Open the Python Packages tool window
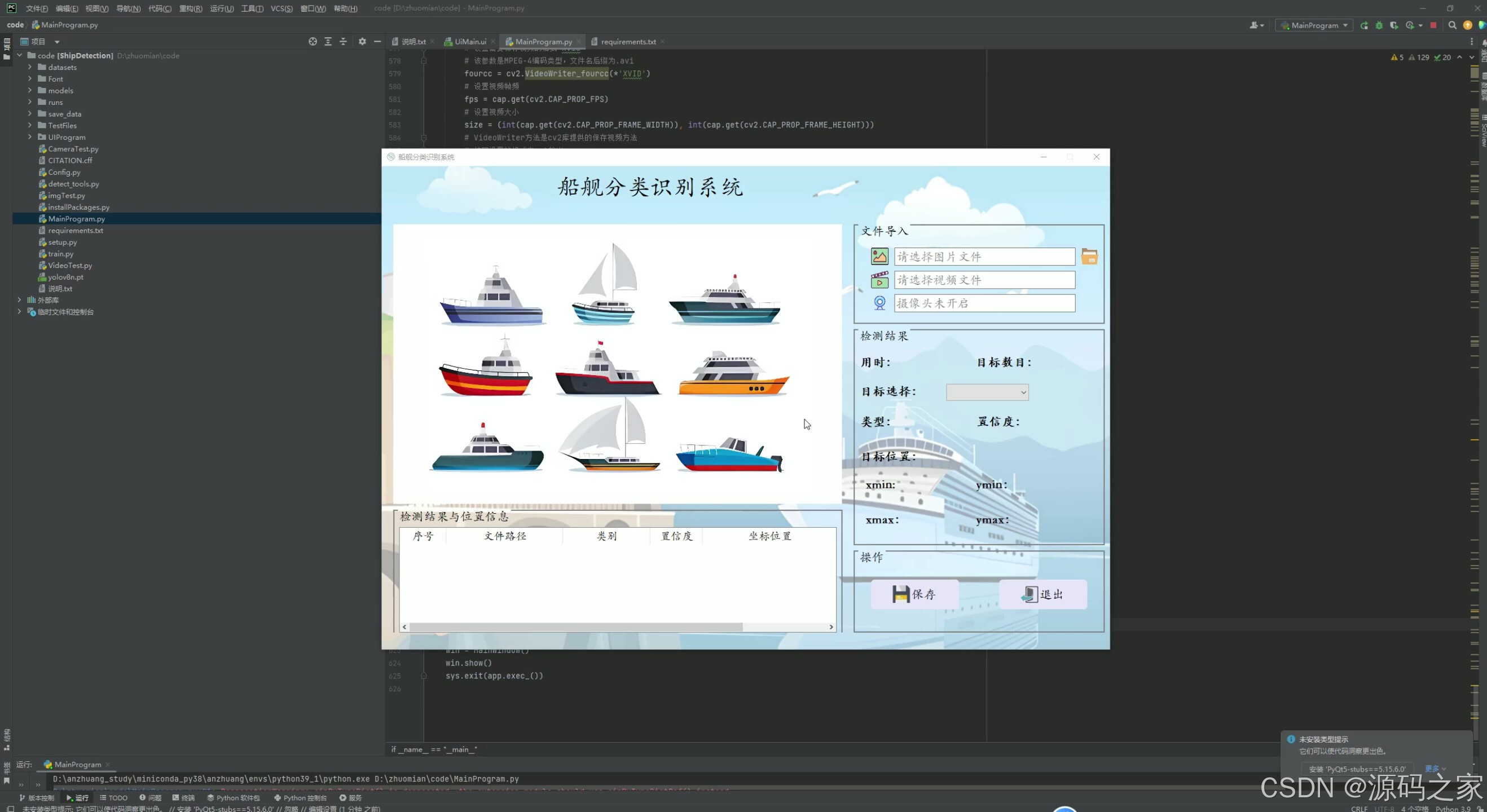1487x812 pixels. pos(233,797)
